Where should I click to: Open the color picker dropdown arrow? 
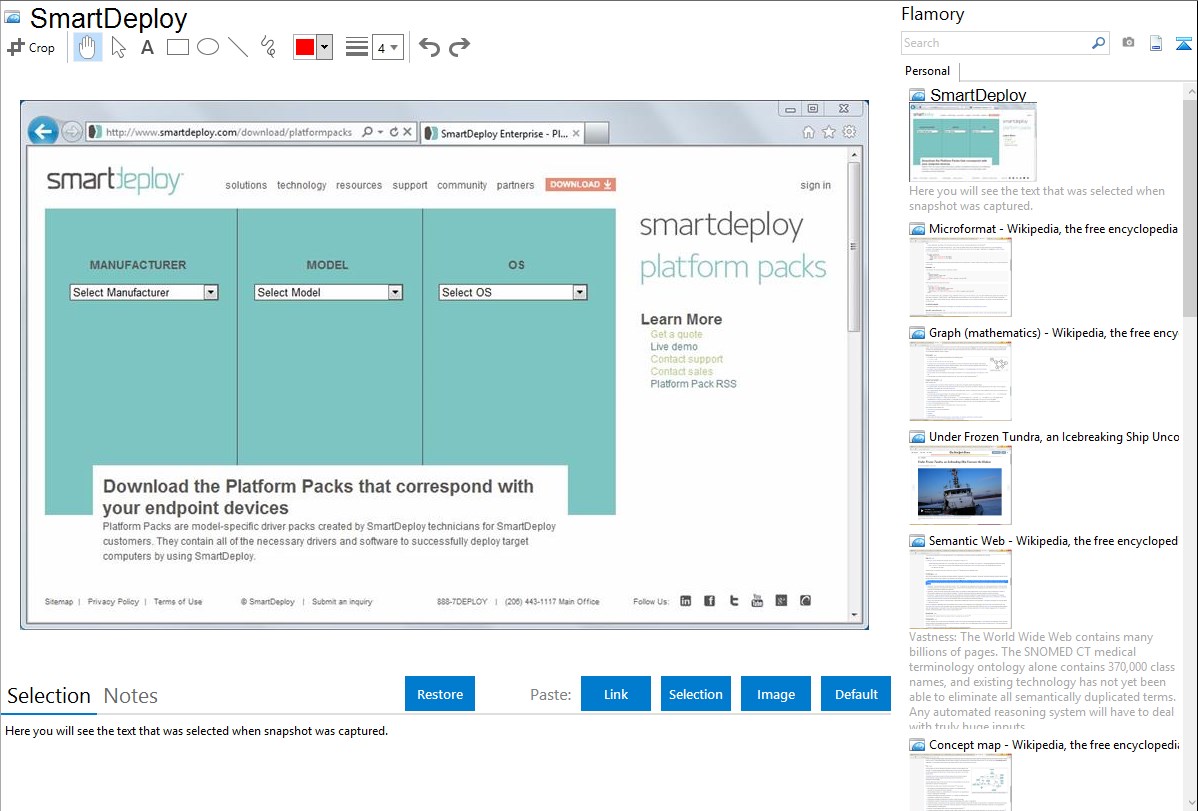[324, 47]
